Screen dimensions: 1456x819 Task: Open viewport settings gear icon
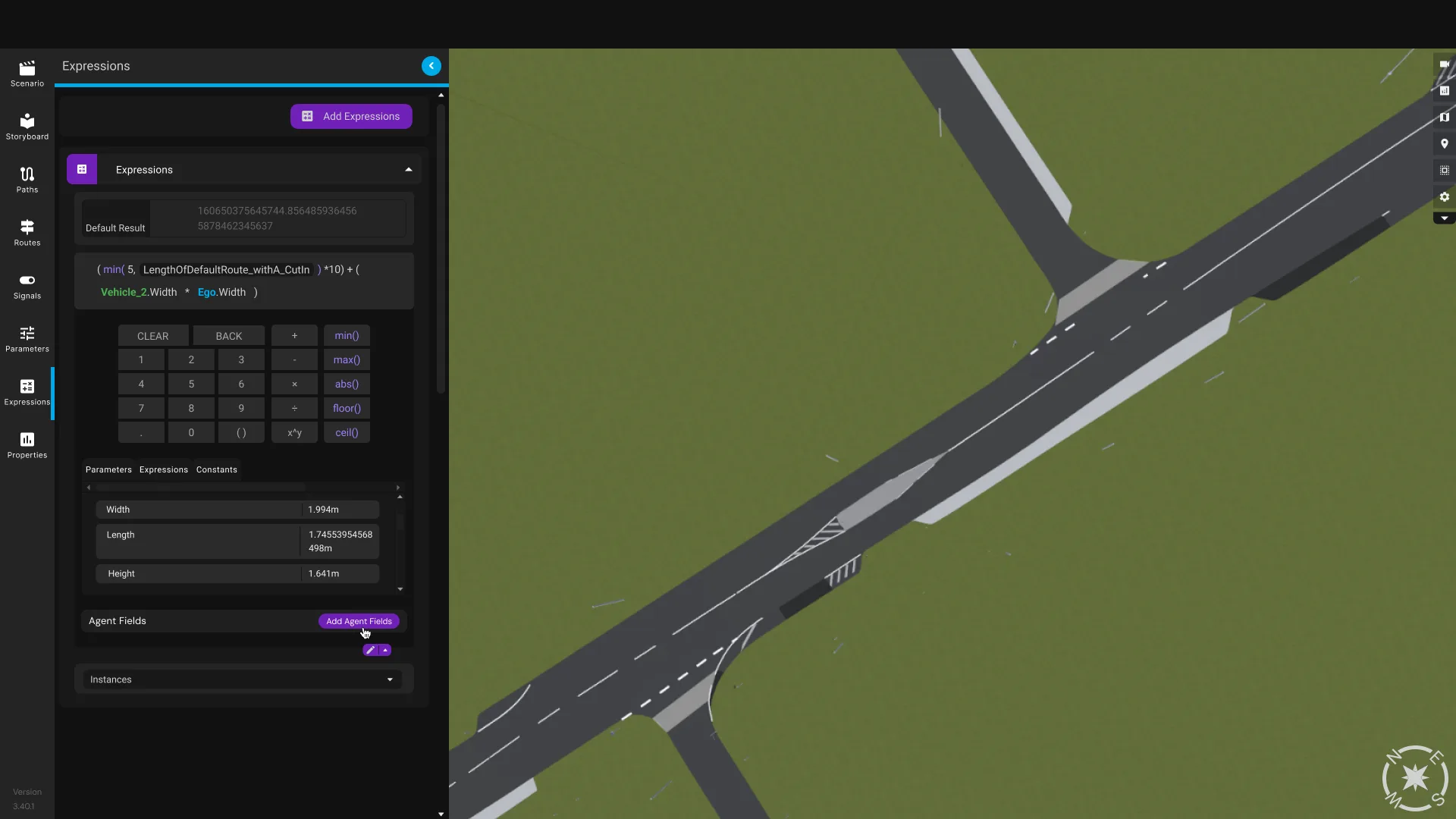point(1444,197)
